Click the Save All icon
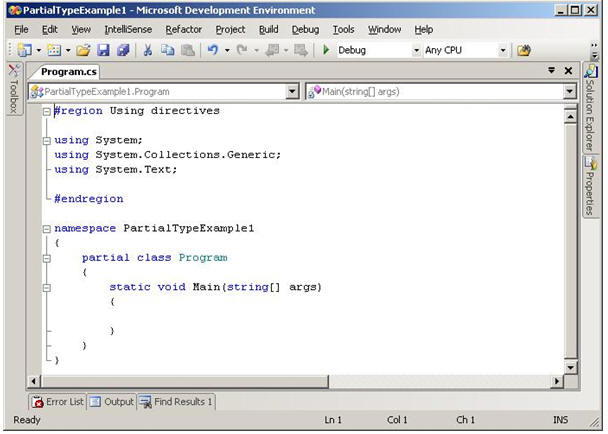The height and width of the screenshot is (434, 608). [123, 50]
